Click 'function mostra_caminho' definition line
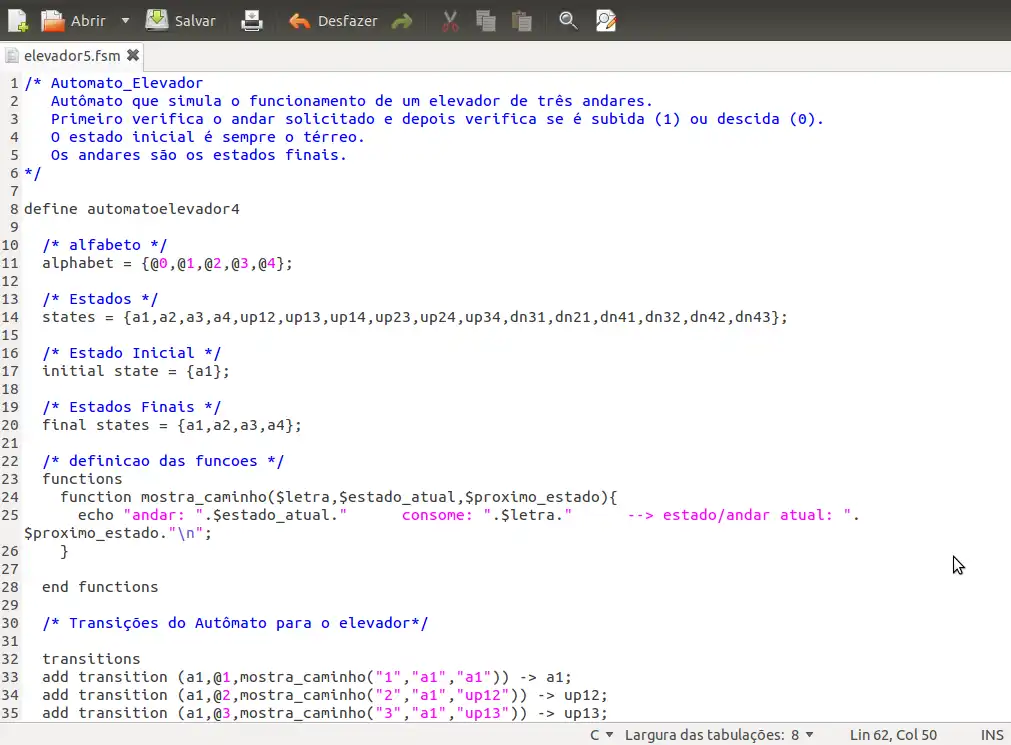Image resolution: width=1011 pixels, height=745 pixels. (x=339, y=497)
